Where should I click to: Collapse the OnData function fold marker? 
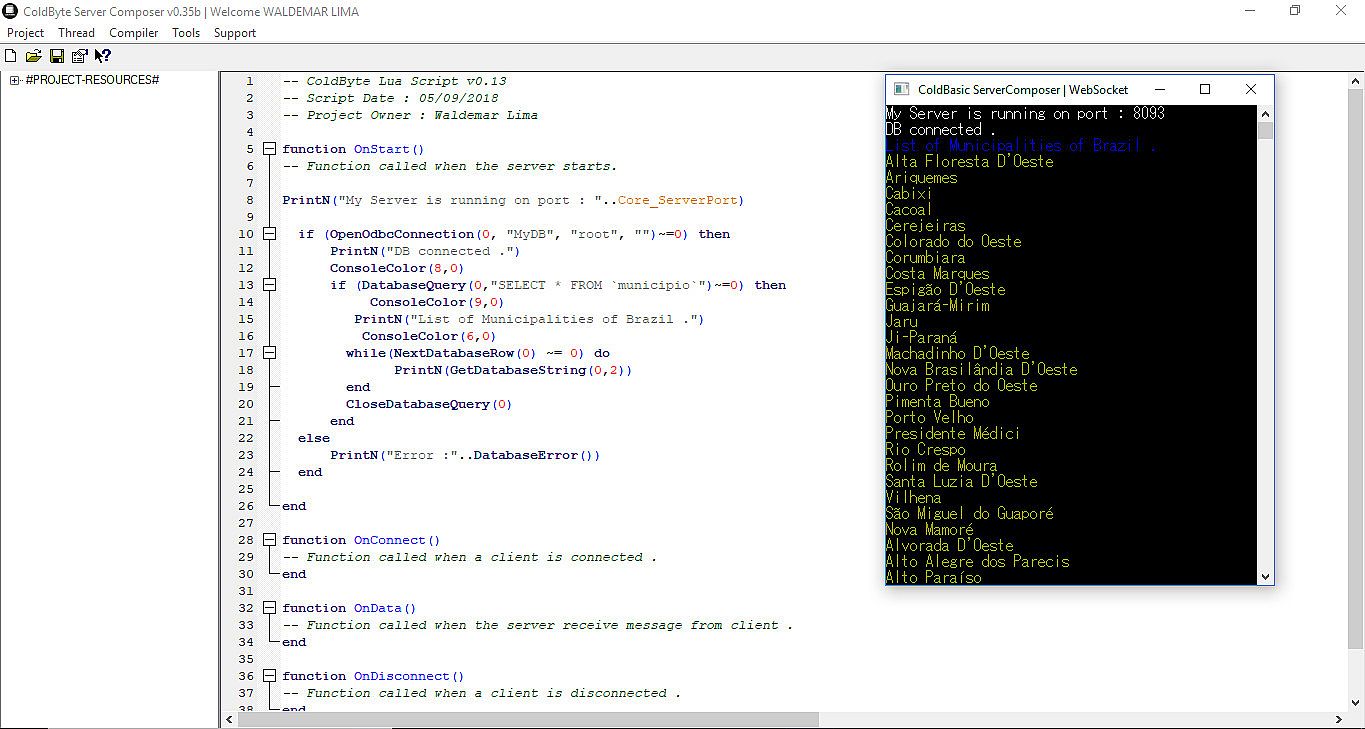point(269,608)
